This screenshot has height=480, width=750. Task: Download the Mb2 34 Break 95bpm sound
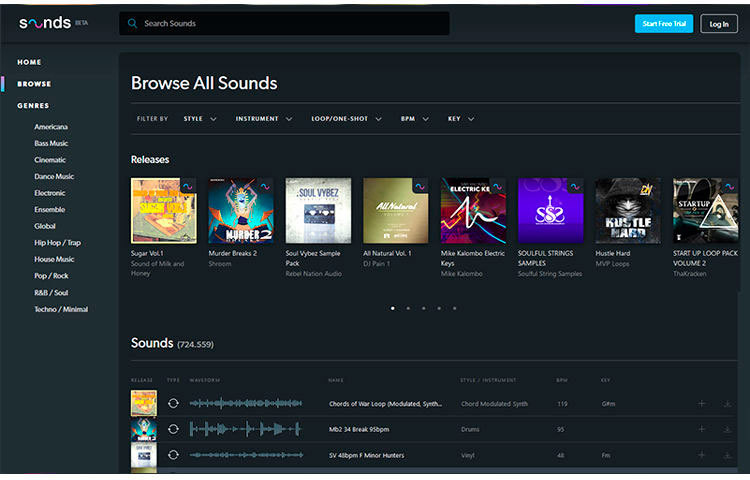tap(728, 429)
